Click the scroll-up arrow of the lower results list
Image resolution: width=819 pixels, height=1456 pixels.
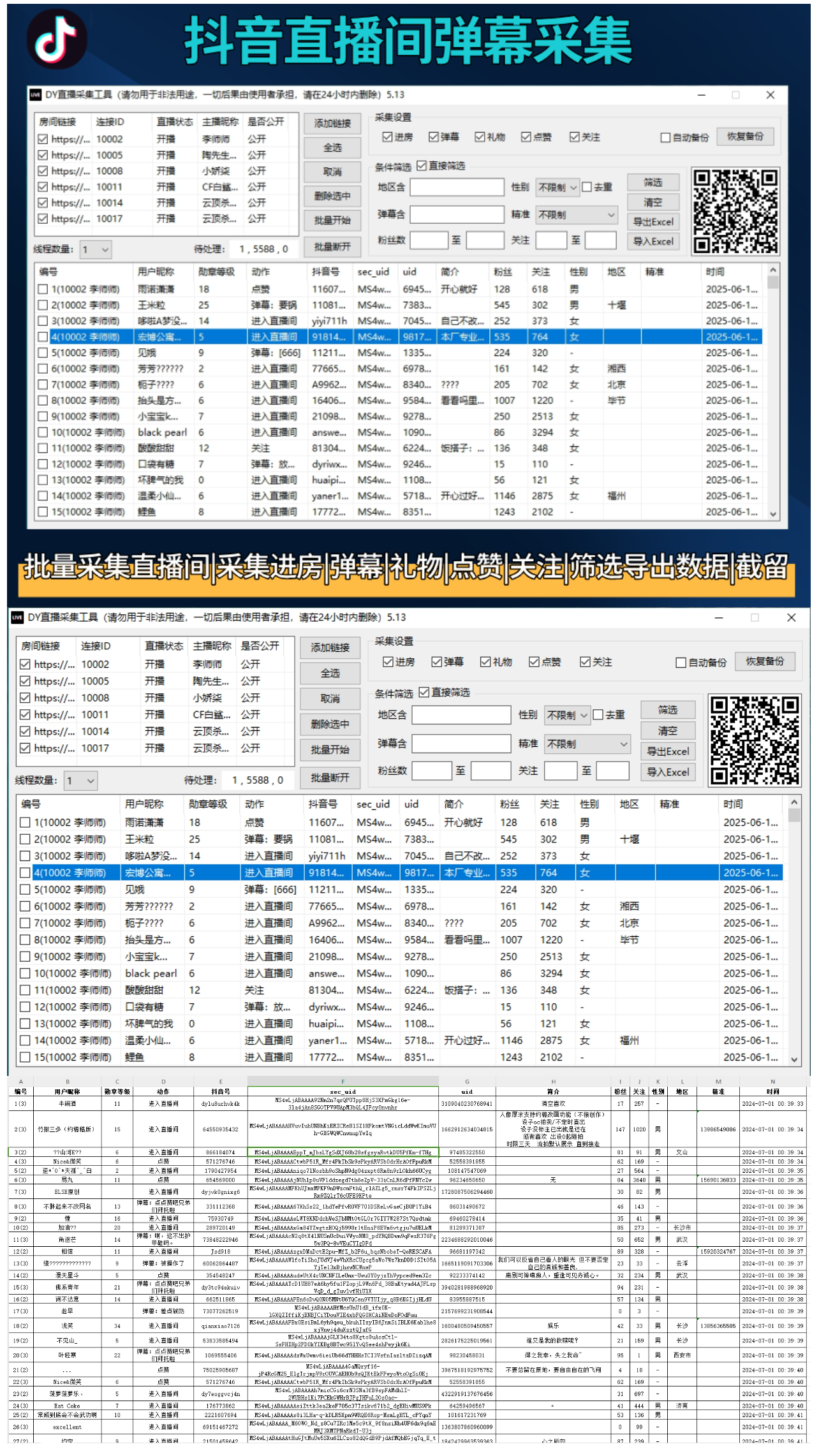pyautogui.click(x=794, y=802)
